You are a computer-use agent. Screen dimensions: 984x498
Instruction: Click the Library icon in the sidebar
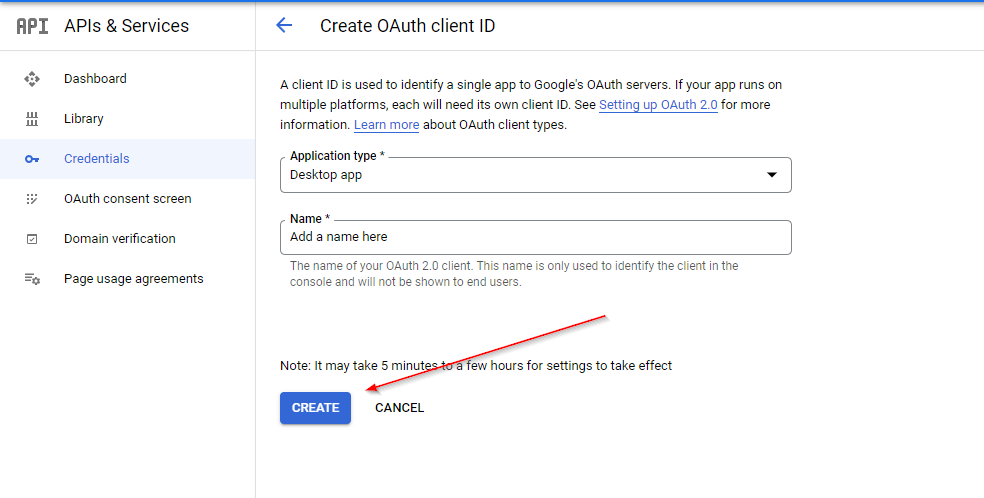(32, 119)
